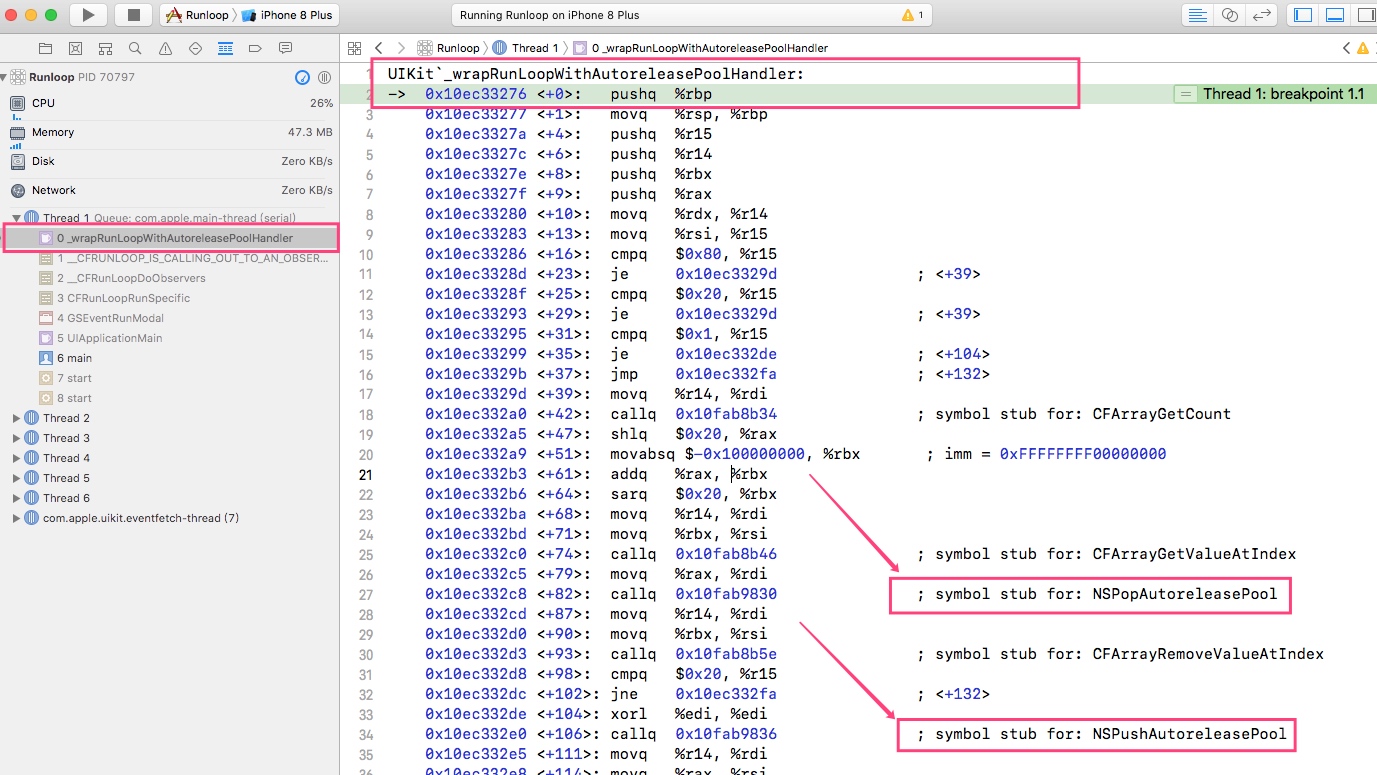The height and width of the screenshot is (775, 1377).
Task: Open the CPU usage gauge
Action: click(x=43, y=103)
